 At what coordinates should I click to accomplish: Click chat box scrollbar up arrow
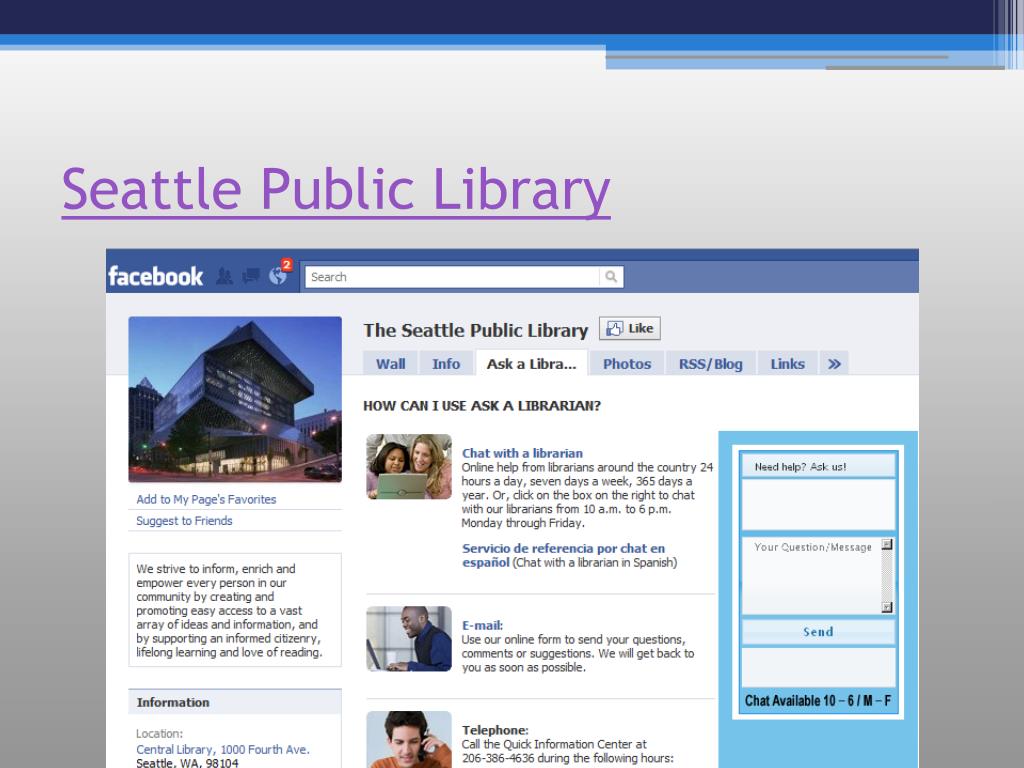887,544
